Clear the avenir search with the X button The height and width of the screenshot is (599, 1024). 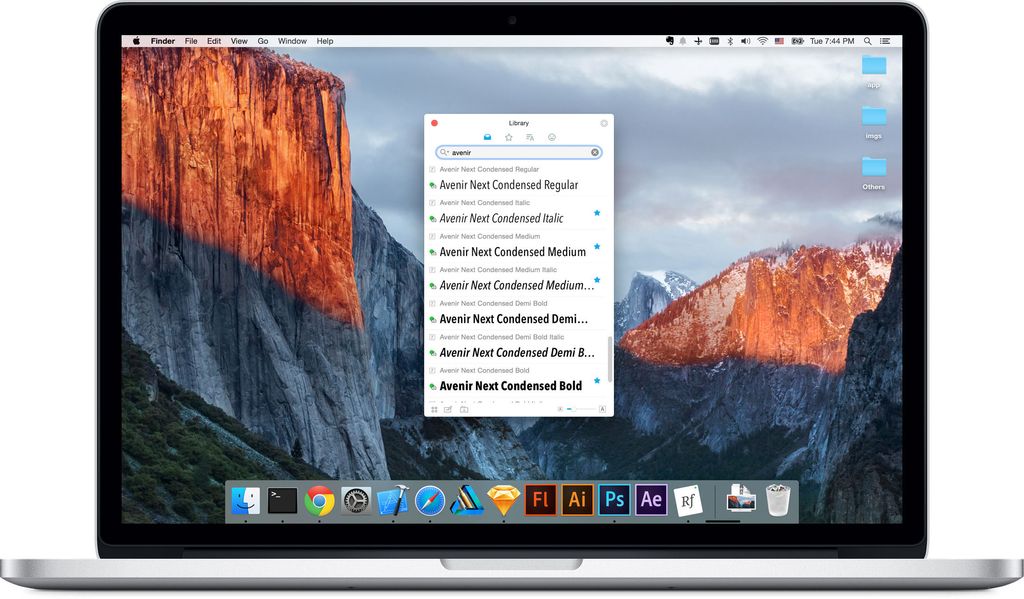click(x=594, y=152)
